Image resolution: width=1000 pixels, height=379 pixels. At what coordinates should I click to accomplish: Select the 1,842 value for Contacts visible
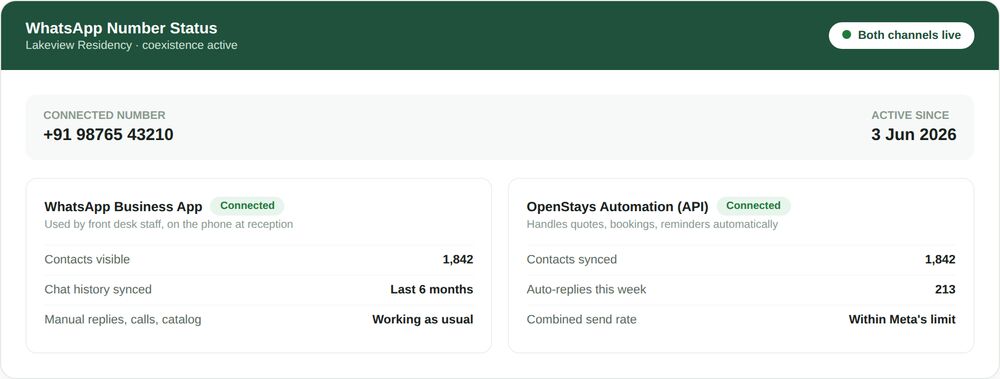[458, 260]
